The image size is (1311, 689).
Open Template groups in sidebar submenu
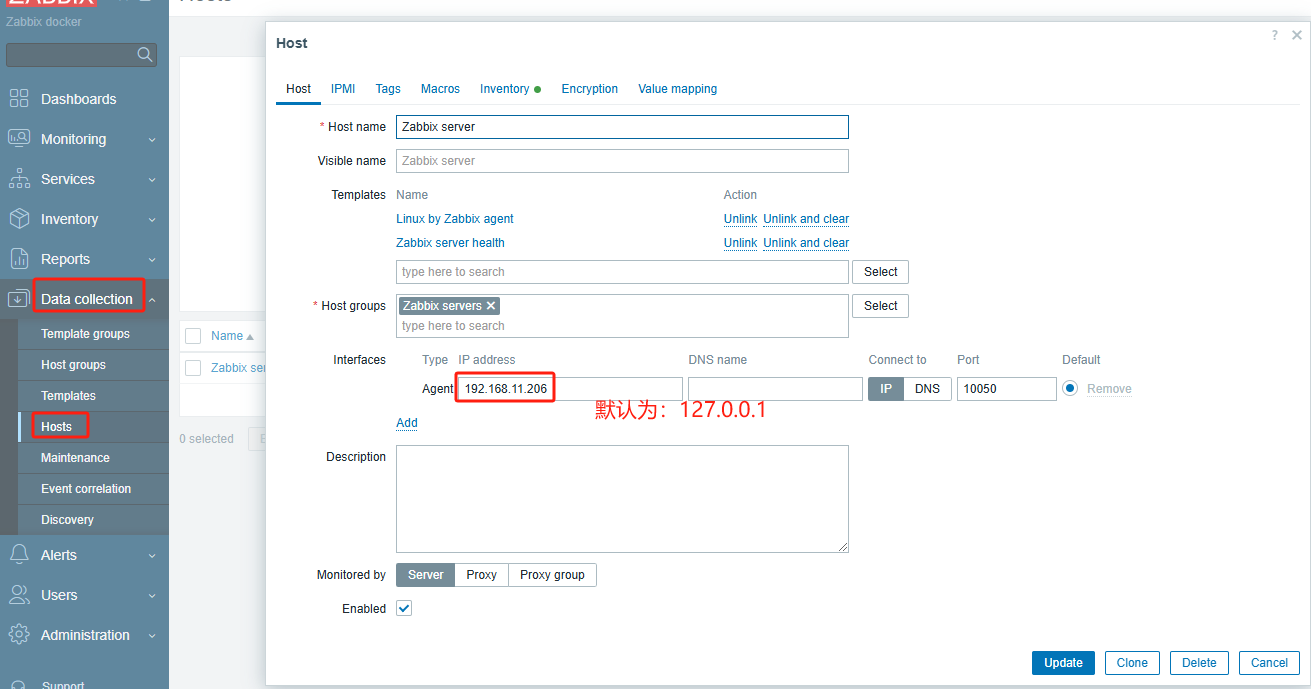[85, 334]
